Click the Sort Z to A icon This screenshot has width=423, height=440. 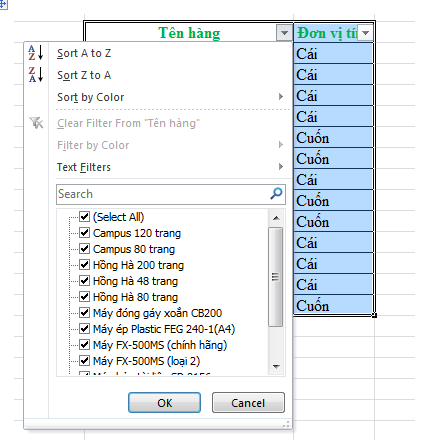[36, 75]
